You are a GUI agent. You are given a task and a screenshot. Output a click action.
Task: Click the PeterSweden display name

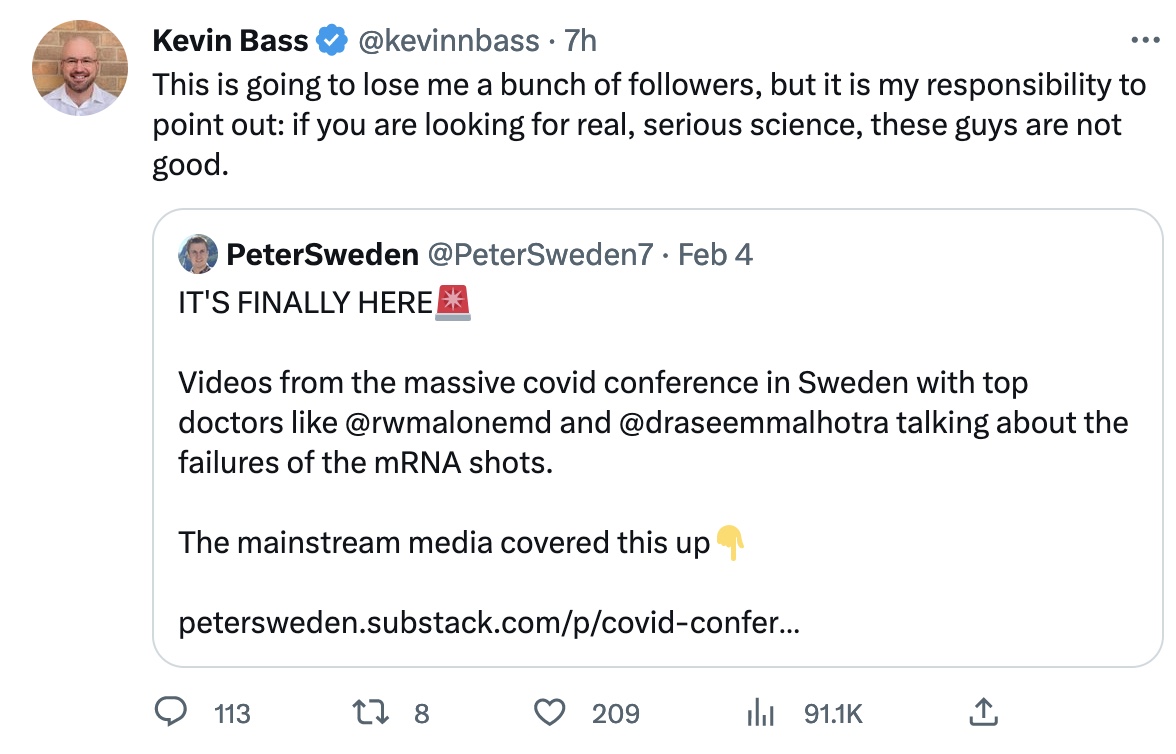tap(323, 255)
